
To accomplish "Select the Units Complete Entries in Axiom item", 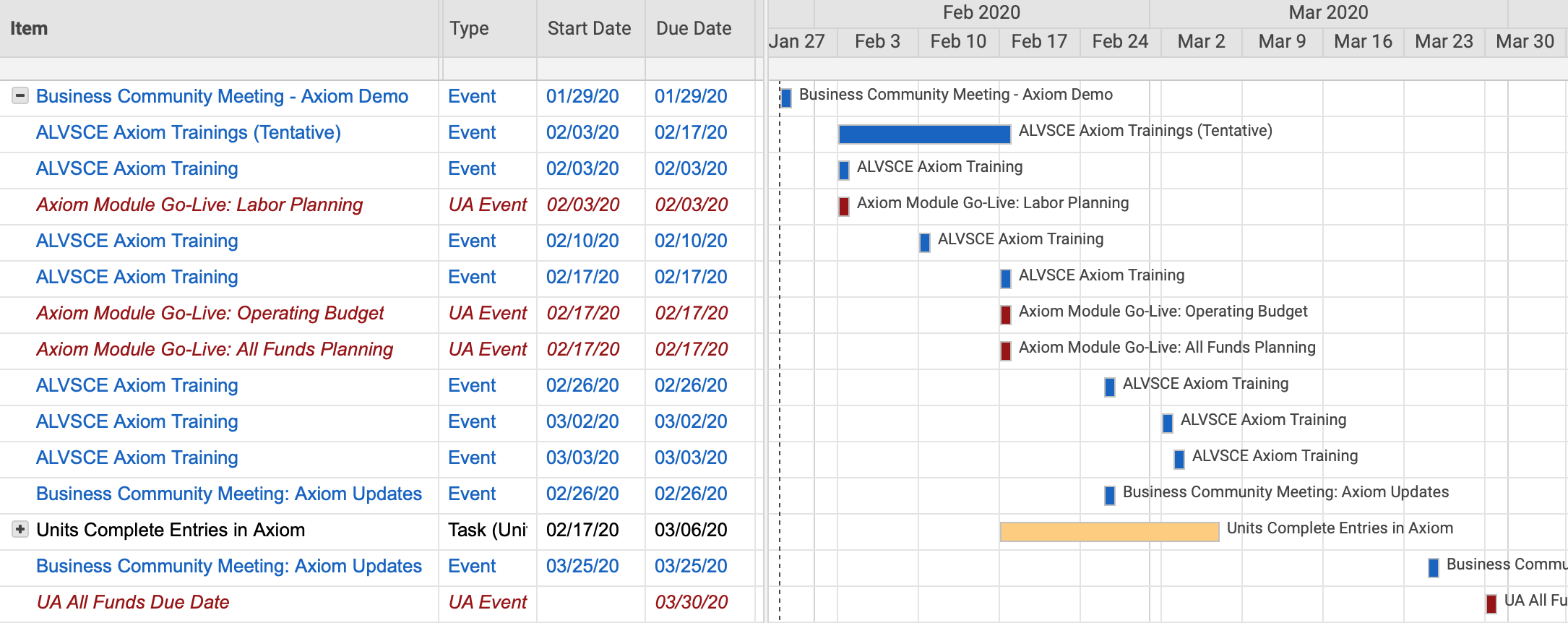I will click(x=171, y=530).
